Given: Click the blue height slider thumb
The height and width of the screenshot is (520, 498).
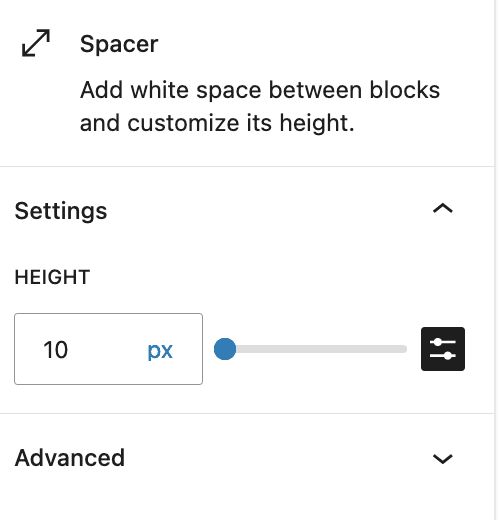Looking at the screenshot, I should (x=225, y=349).
